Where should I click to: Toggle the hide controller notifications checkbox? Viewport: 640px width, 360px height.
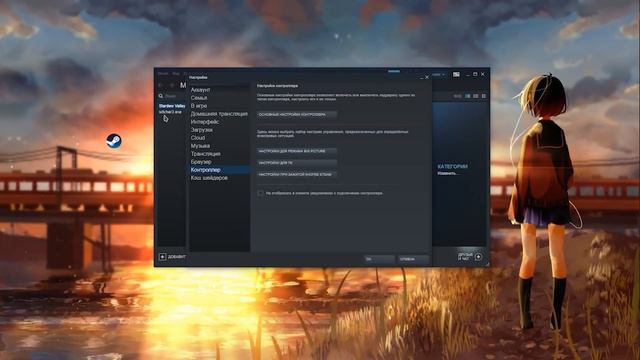coord(260,193)
